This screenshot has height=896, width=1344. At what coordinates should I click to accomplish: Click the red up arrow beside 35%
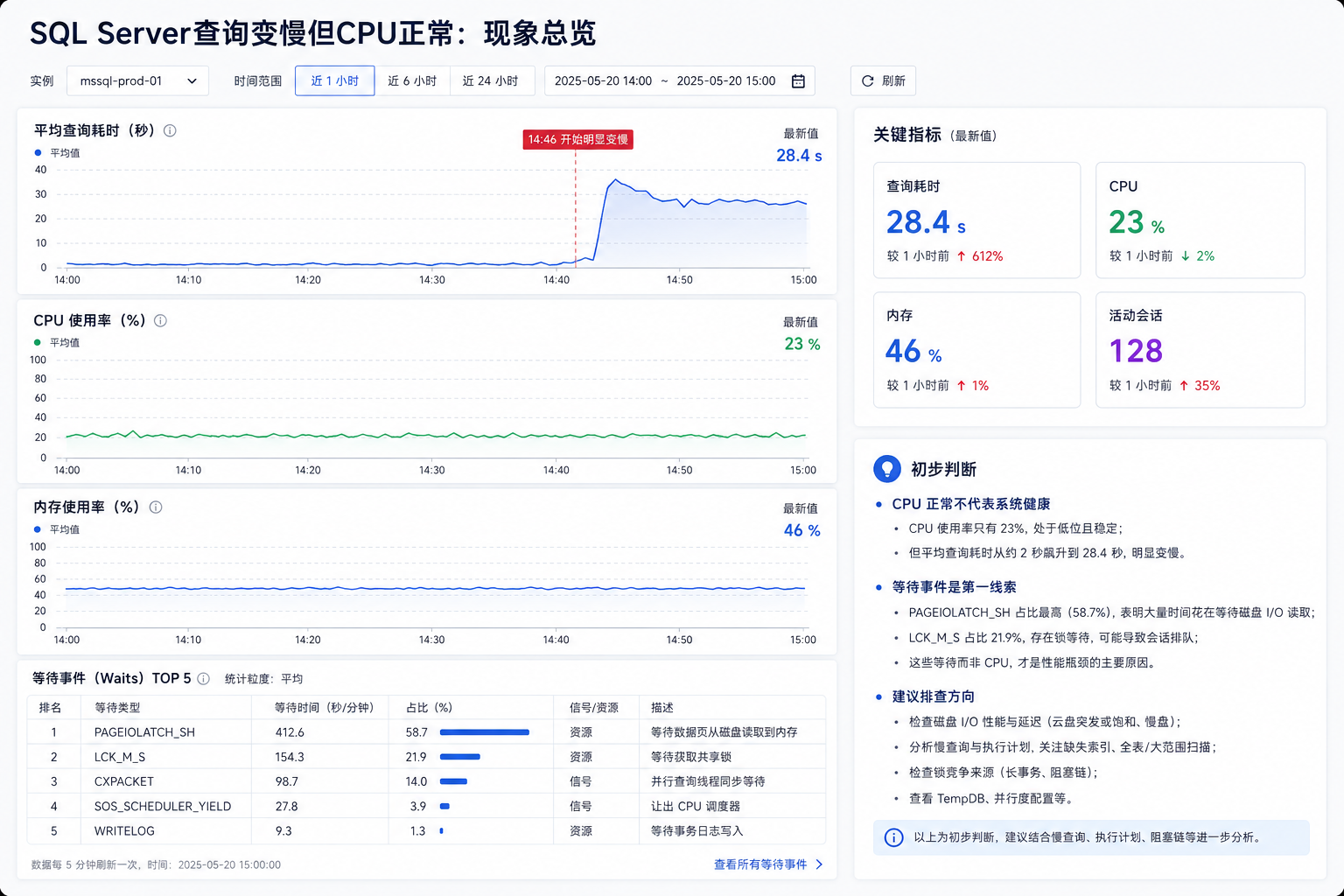tap(1184, 386)
